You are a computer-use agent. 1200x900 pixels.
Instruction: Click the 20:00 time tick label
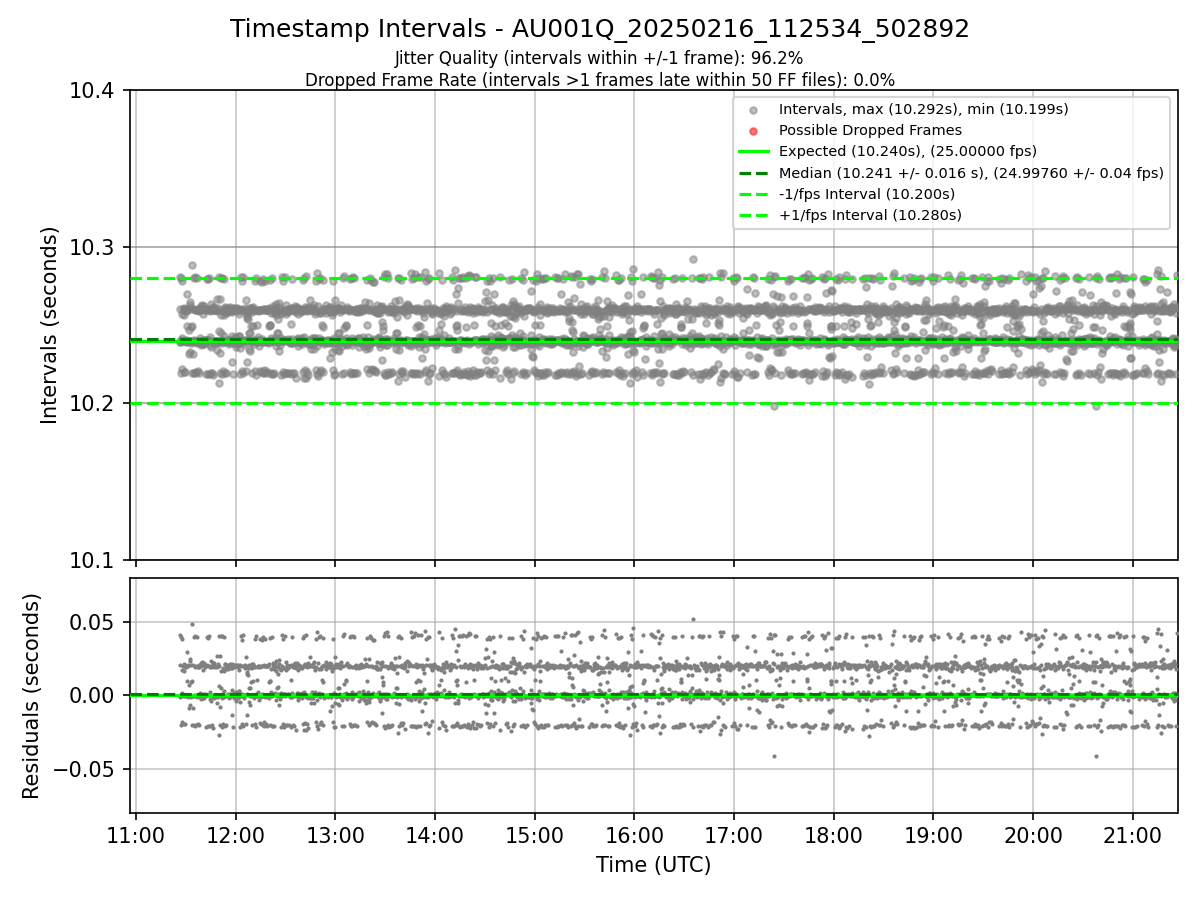(x=1033, y=834)
